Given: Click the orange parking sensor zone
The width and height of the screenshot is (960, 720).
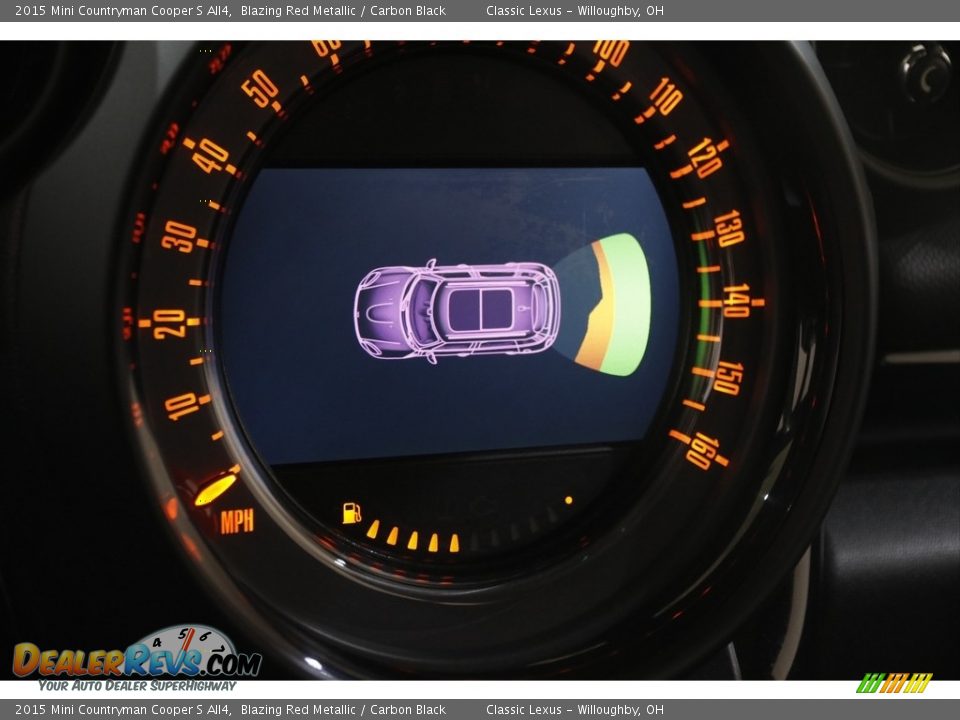Looking at the screenshot, I should pos(597,312).
